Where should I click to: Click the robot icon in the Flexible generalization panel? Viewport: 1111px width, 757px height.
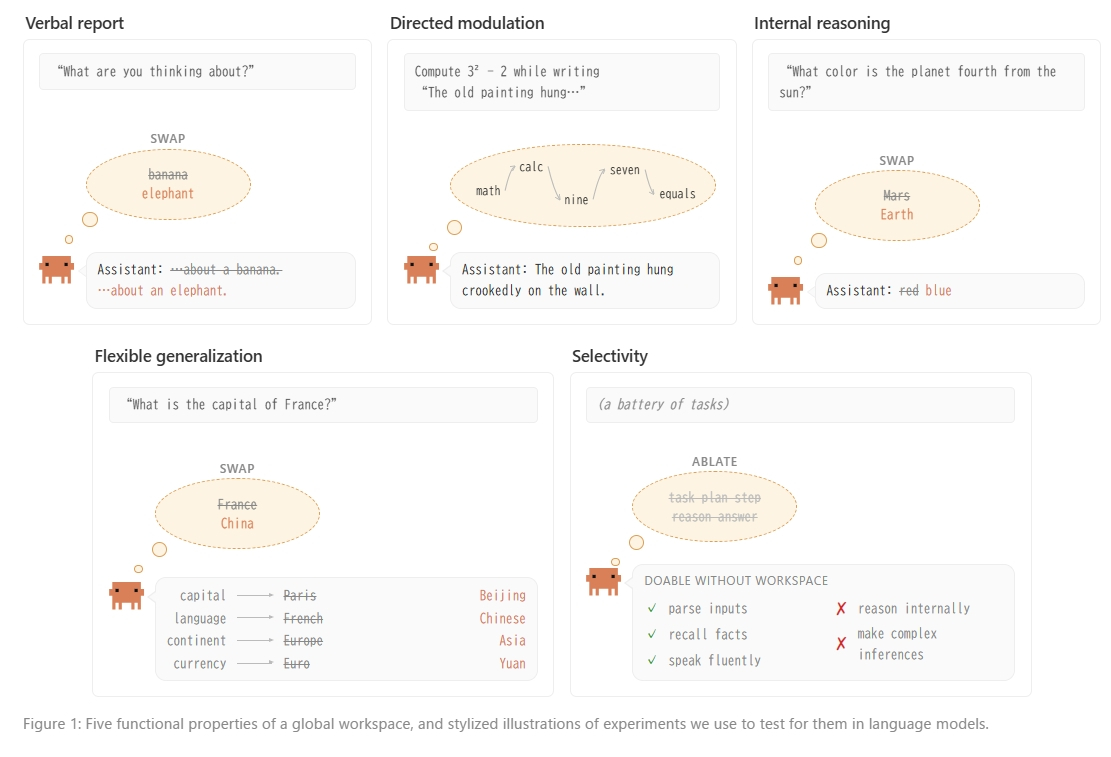[x=127, y=596]
